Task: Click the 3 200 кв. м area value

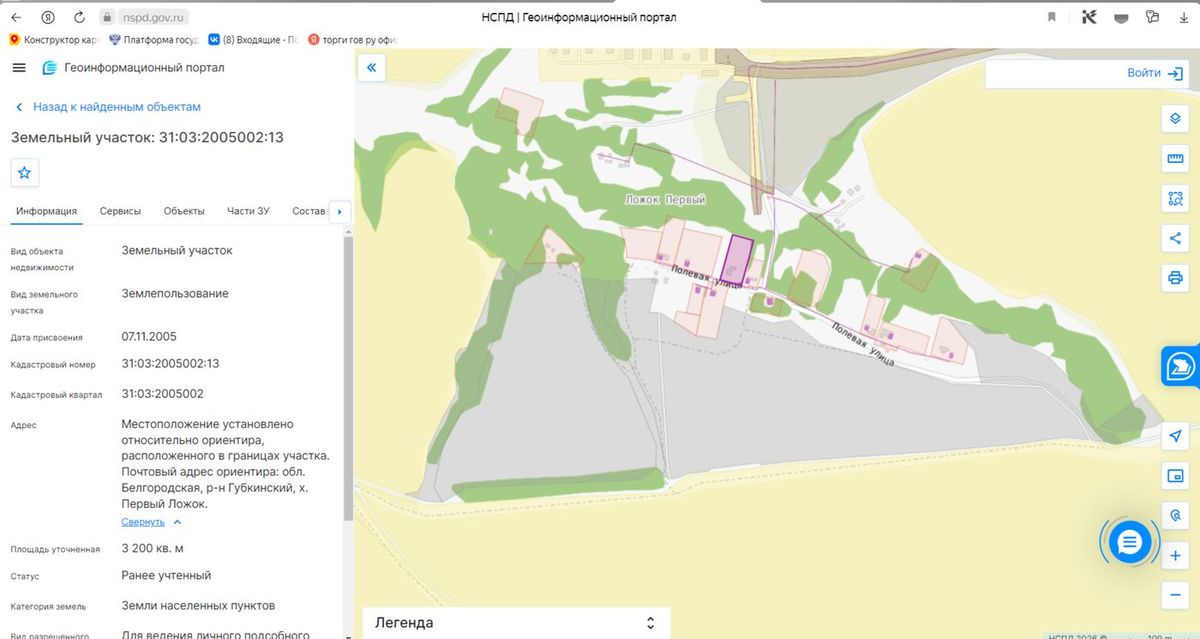Action: pos(152,549)
